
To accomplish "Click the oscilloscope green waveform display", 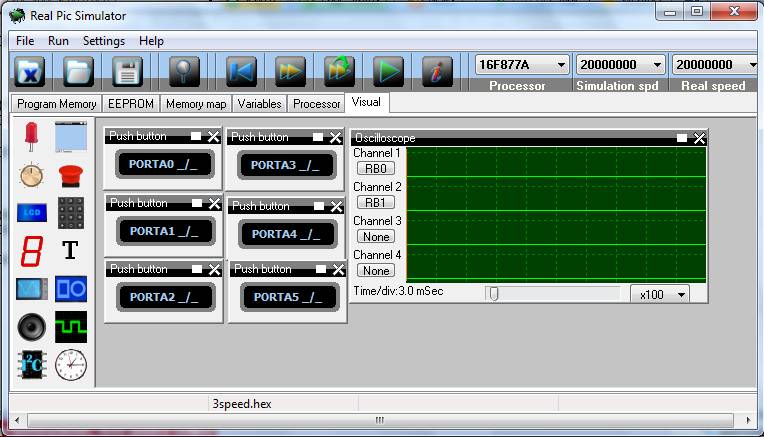I will point(556,215).
